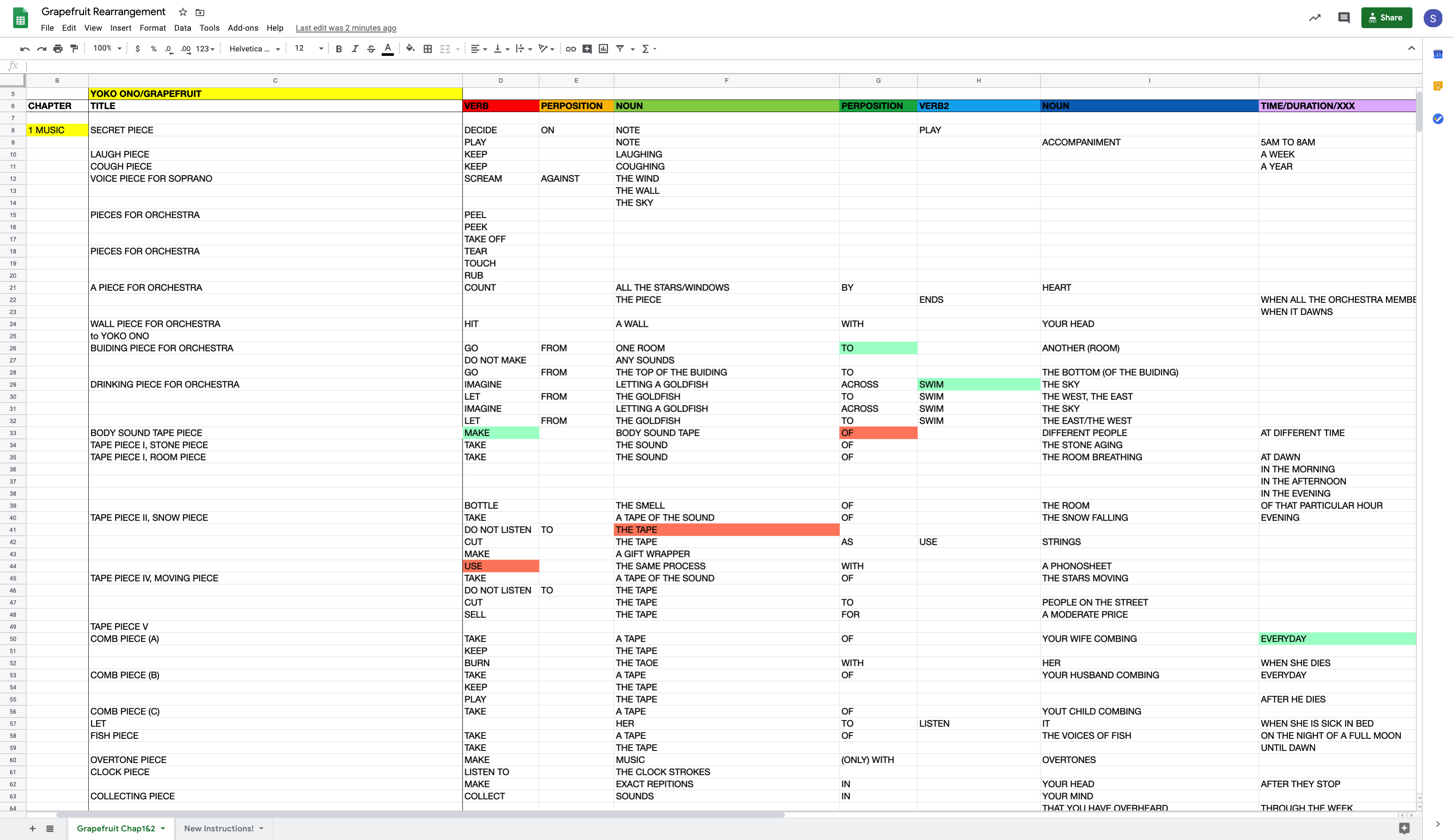Open the New Instructions! tab arrow menu
Image resolution: width=1454 pixels, height=840 pixels.
(261, 828)
